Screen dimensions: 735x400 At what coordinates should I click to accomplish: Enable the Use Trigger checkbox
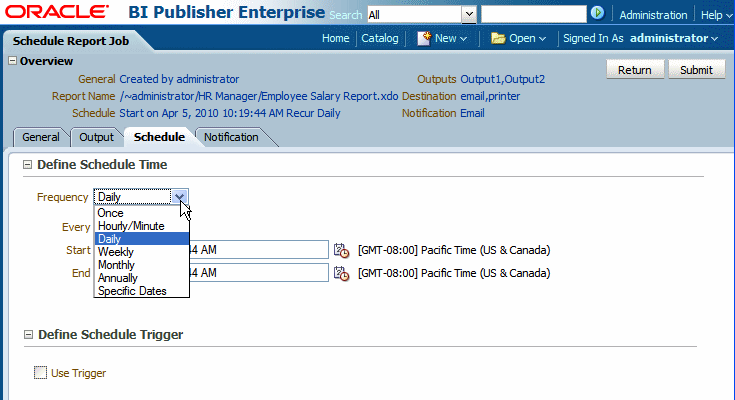(x=40, y=373)
